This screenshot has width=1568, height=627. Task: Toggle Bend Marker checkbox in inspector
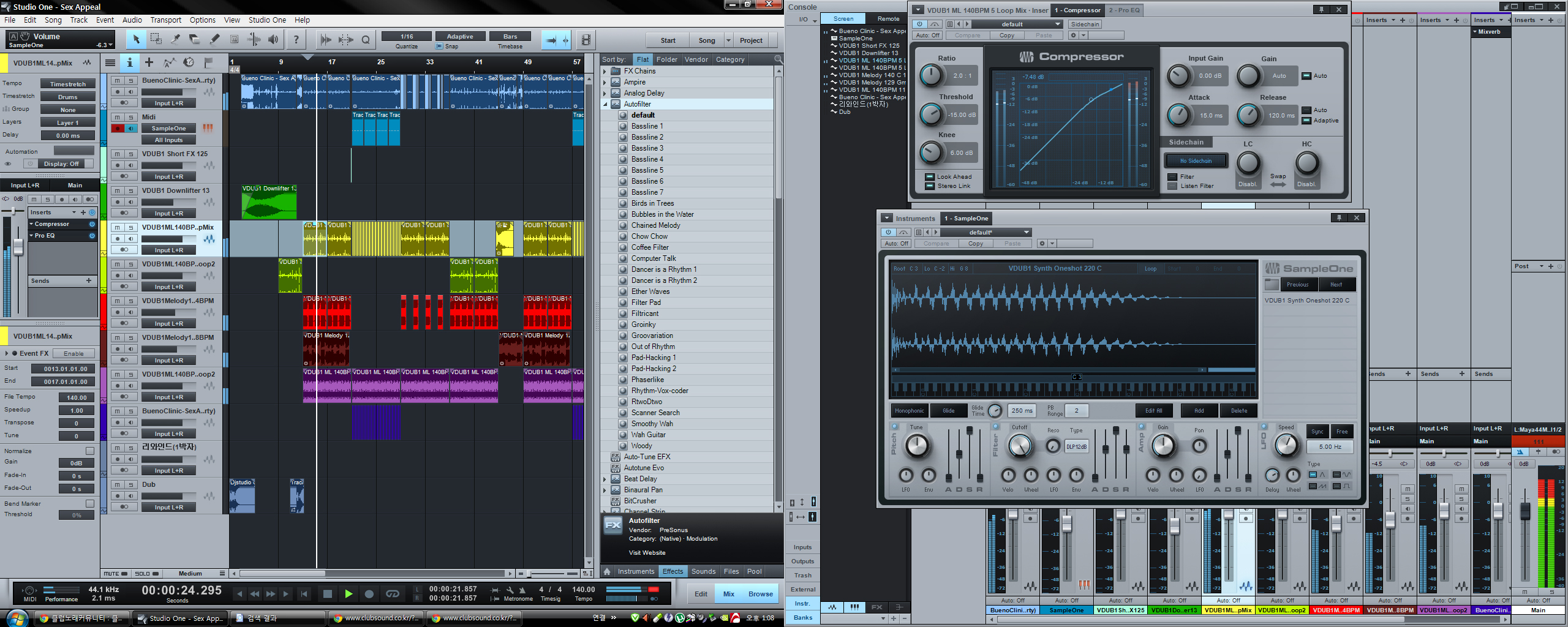coord(90,503)
